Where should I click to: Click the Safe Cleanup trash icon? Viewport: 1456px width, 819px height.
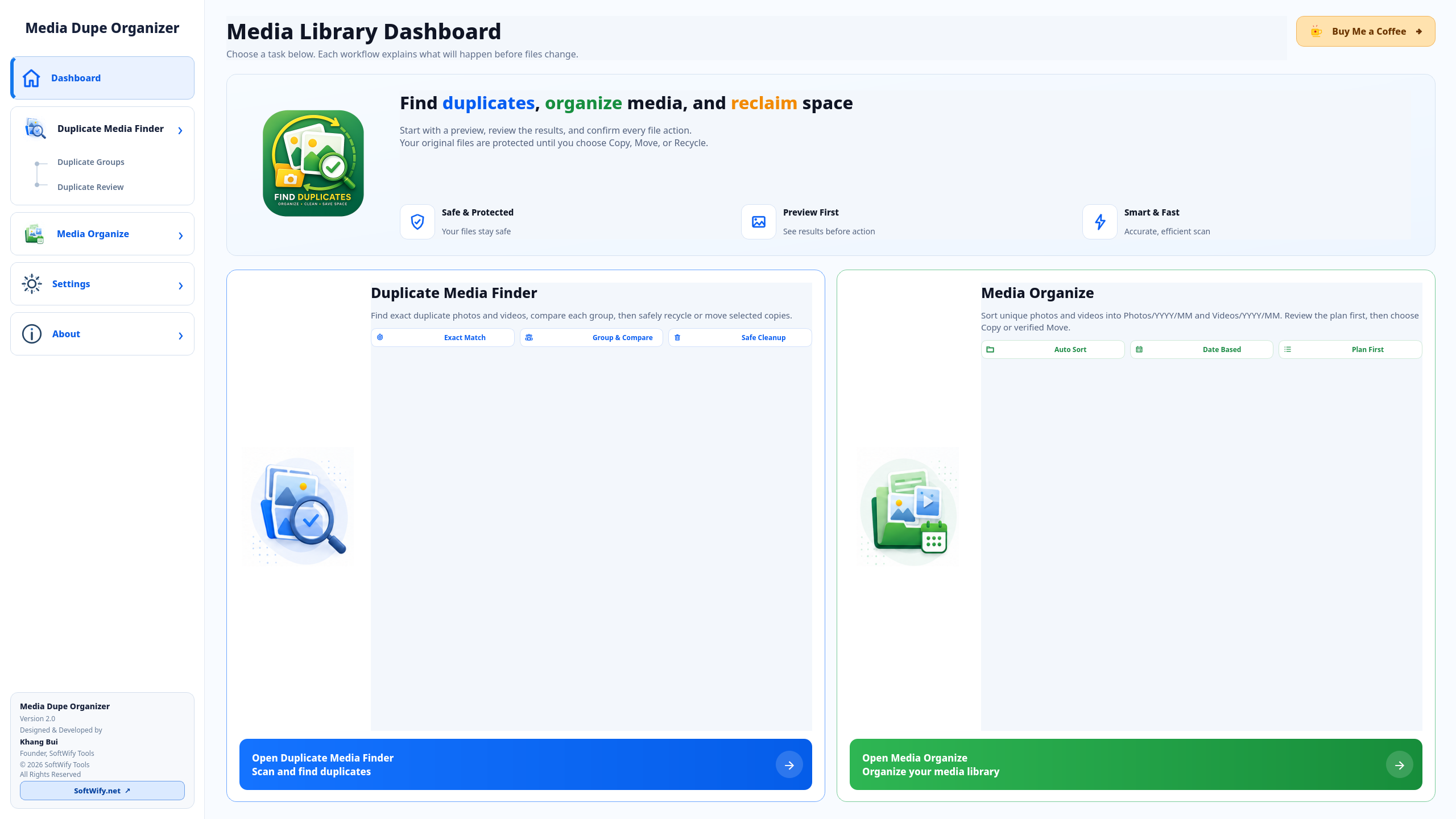coord(677,337)
